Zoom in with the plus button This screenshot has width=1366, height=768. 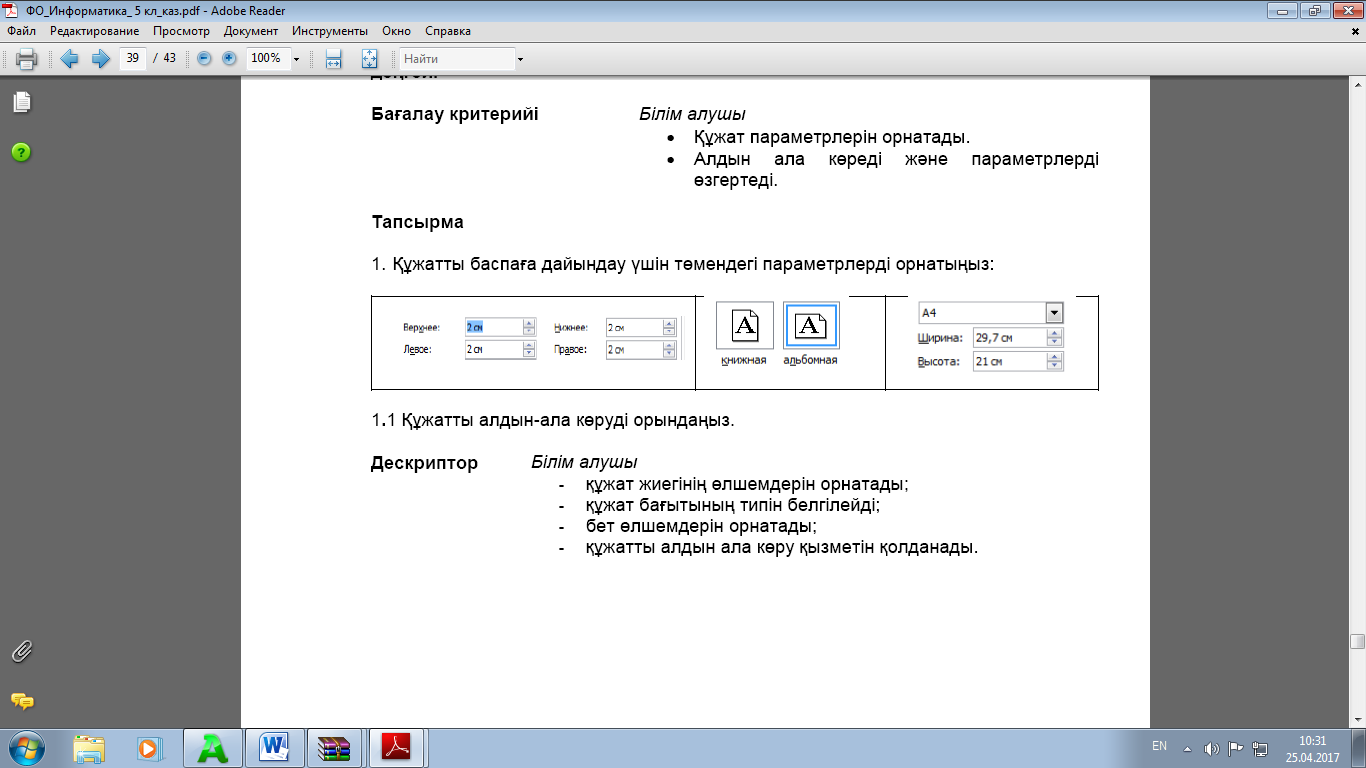[229, 59]
